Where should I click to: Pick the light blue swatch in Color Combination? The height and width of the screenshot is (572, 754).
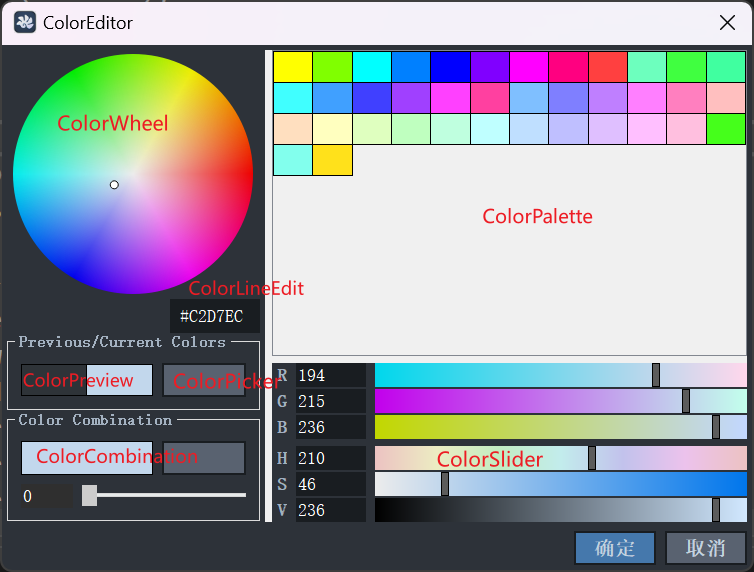pyautogui.click(x=87, y=458)
